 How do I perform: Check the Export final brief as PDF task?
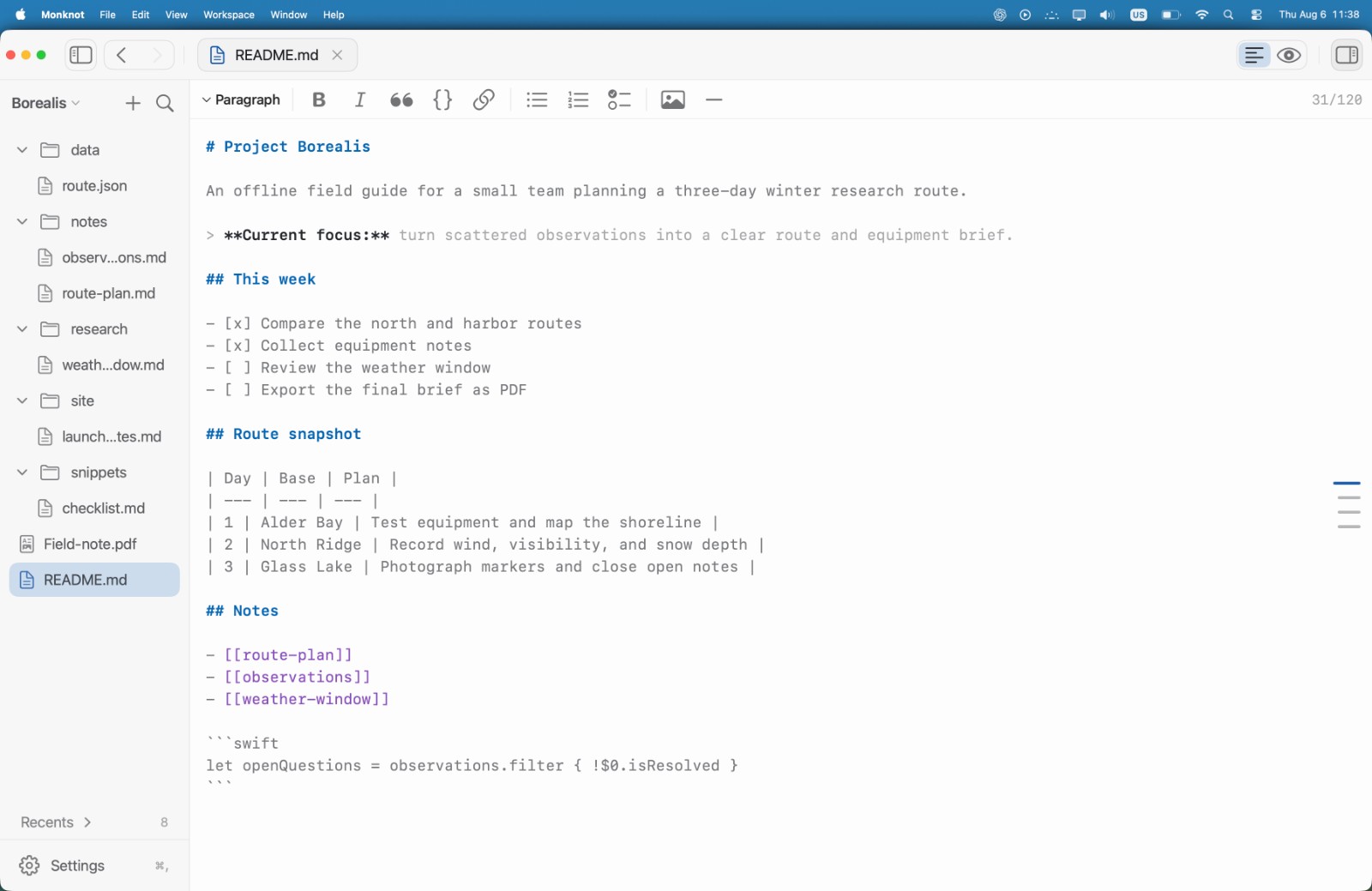[x=238, y=390]
